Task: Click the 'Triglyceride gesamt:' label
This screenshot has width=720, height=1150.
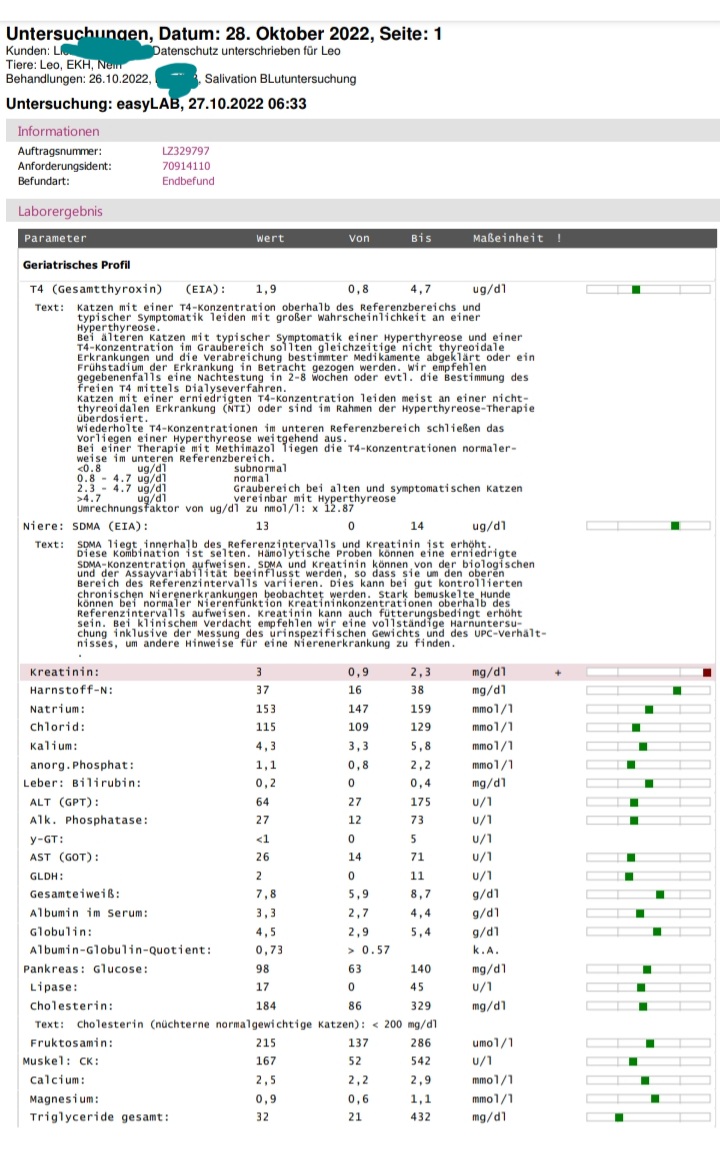Action: [x=100, y=1117]
